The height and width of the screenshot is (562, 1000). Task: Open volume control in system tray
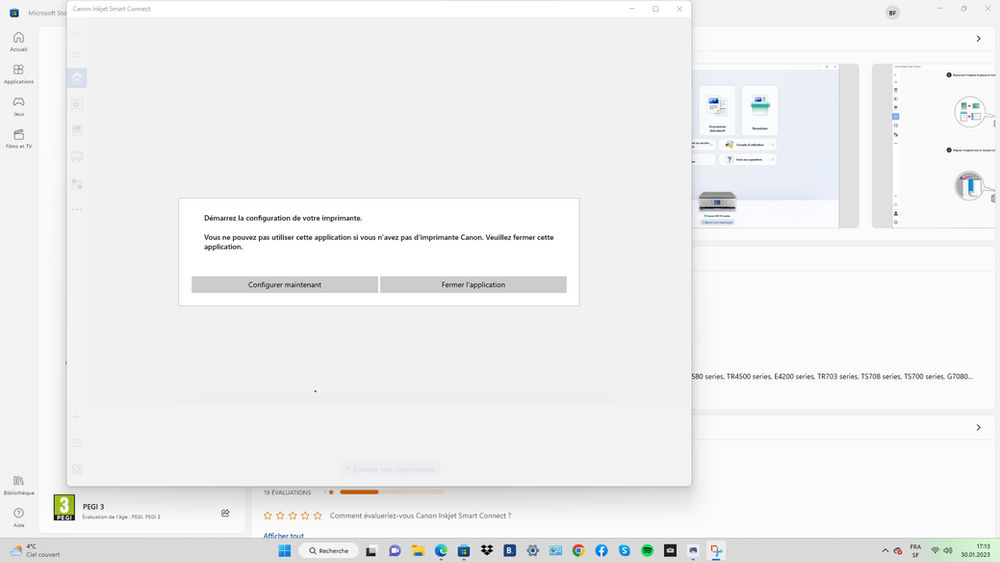948,551
